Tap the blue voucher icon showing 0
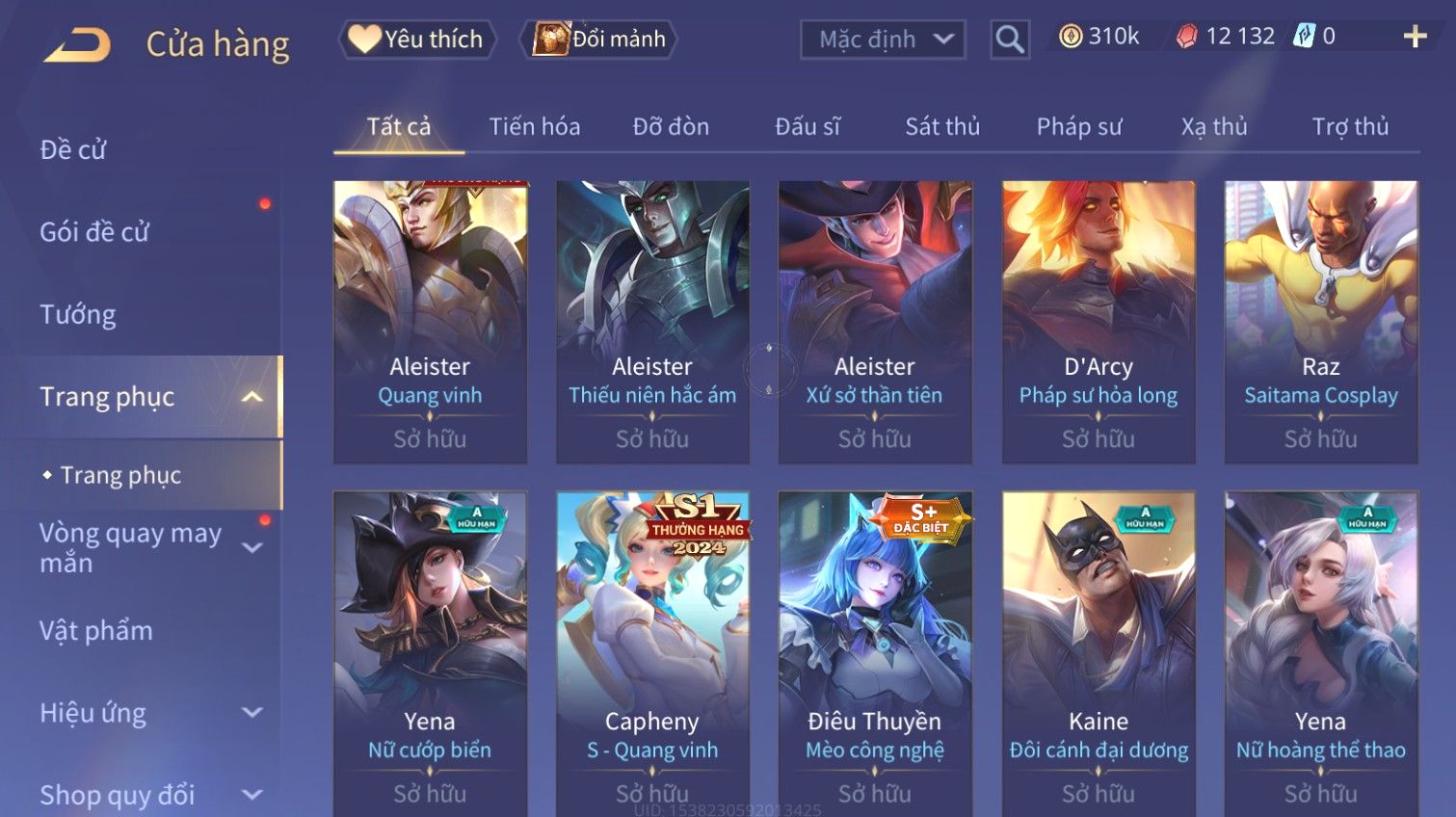 point(1304,37)
